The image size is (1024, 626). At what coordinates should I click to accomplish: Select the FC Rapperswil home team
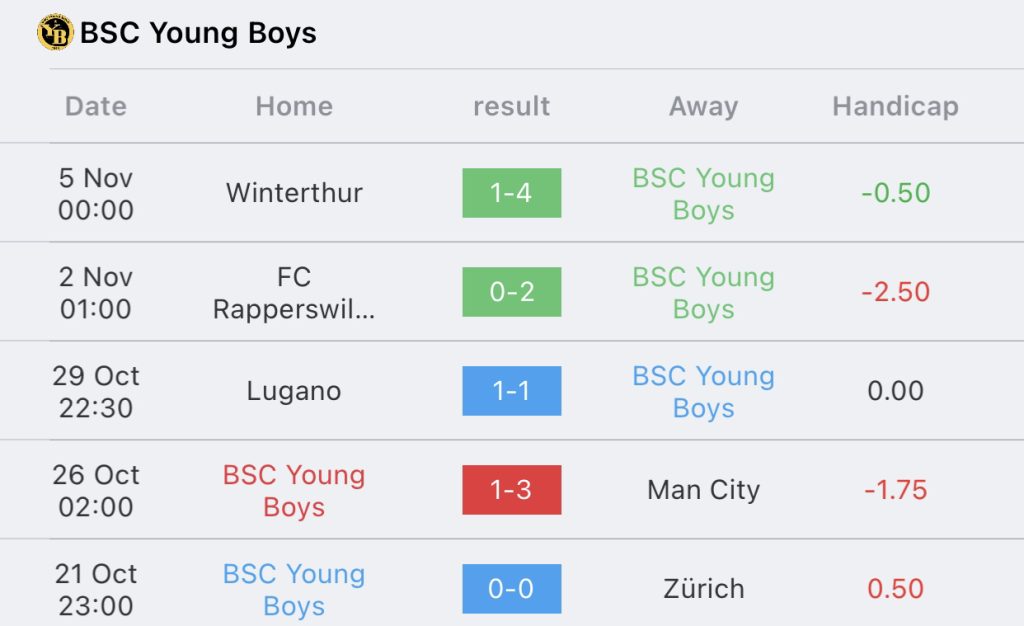click(x=294, y=292)
